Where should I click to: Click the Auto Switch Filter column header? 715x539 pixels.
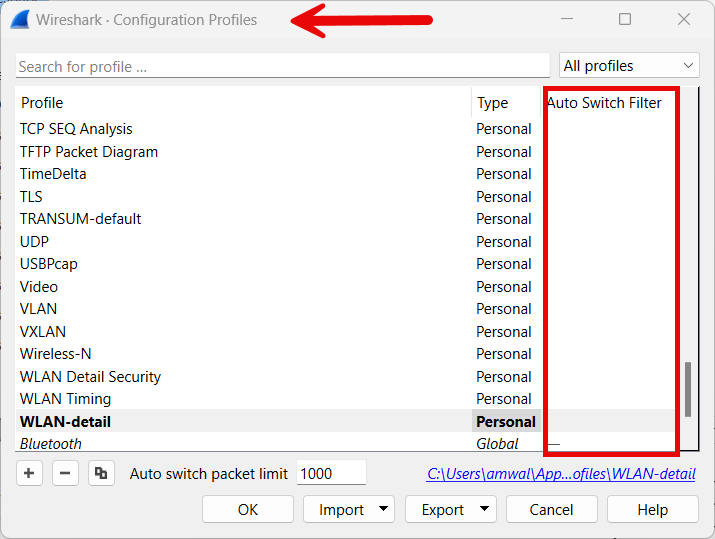tap(604, 103)
